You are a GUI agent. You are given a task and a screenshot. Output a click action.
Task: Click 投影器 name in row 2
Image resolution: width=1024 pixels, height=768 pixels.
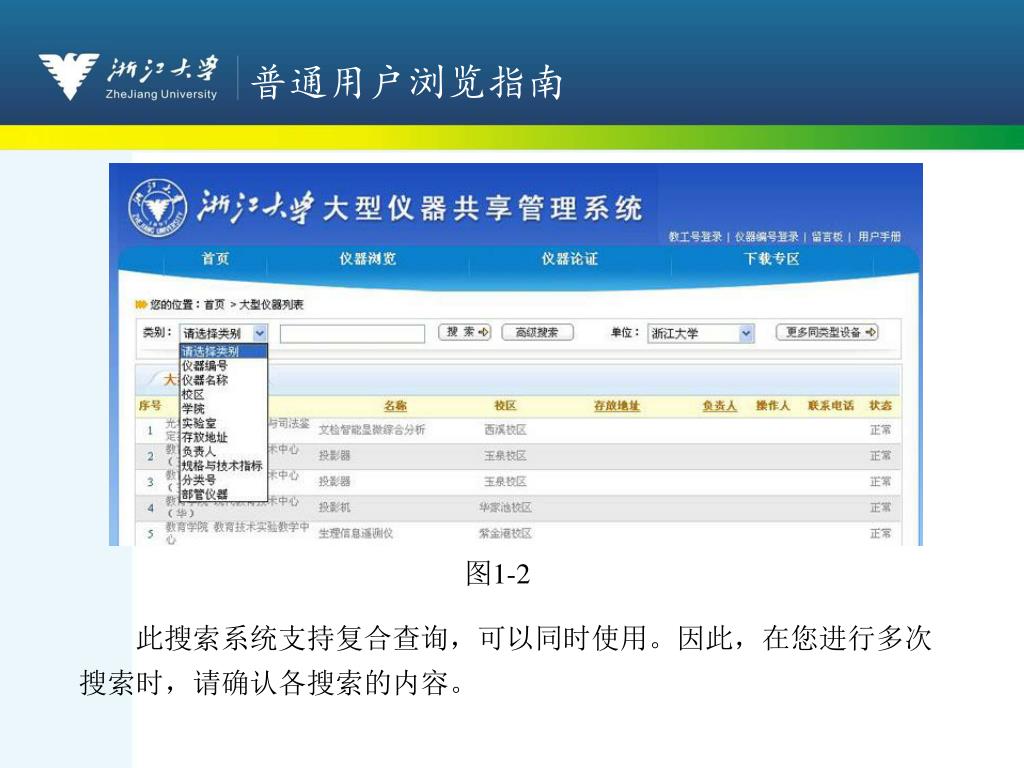click(x=334, y=455)
